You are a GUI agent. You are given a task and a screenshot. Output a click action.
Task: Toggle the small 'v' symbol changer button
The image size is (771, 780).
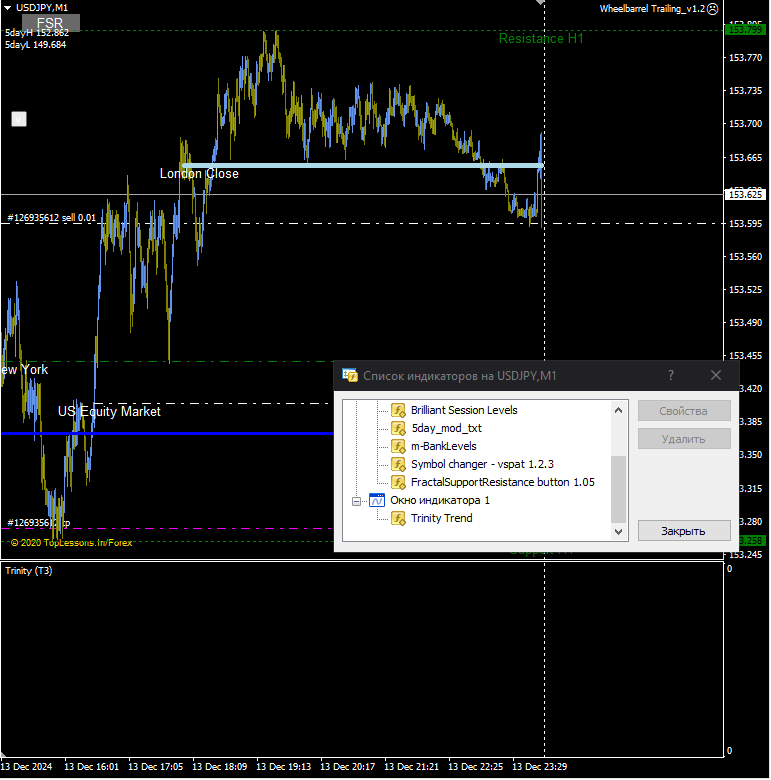click(18, 119)
